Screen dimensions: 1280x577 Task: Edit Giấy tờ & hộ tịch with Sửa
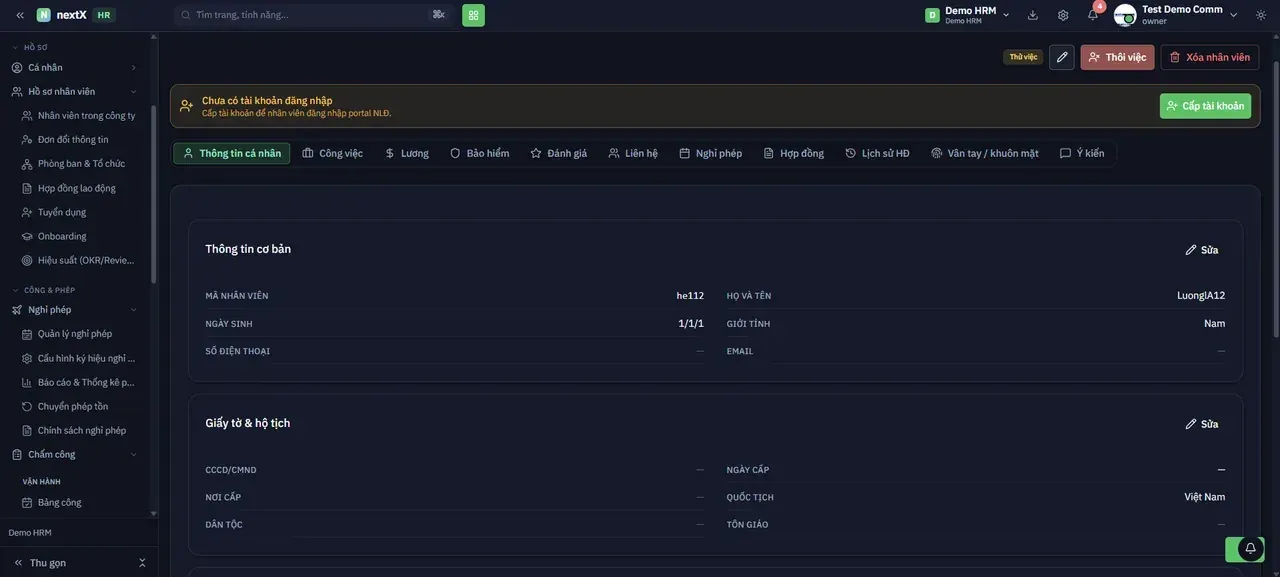pos(1202,424)
